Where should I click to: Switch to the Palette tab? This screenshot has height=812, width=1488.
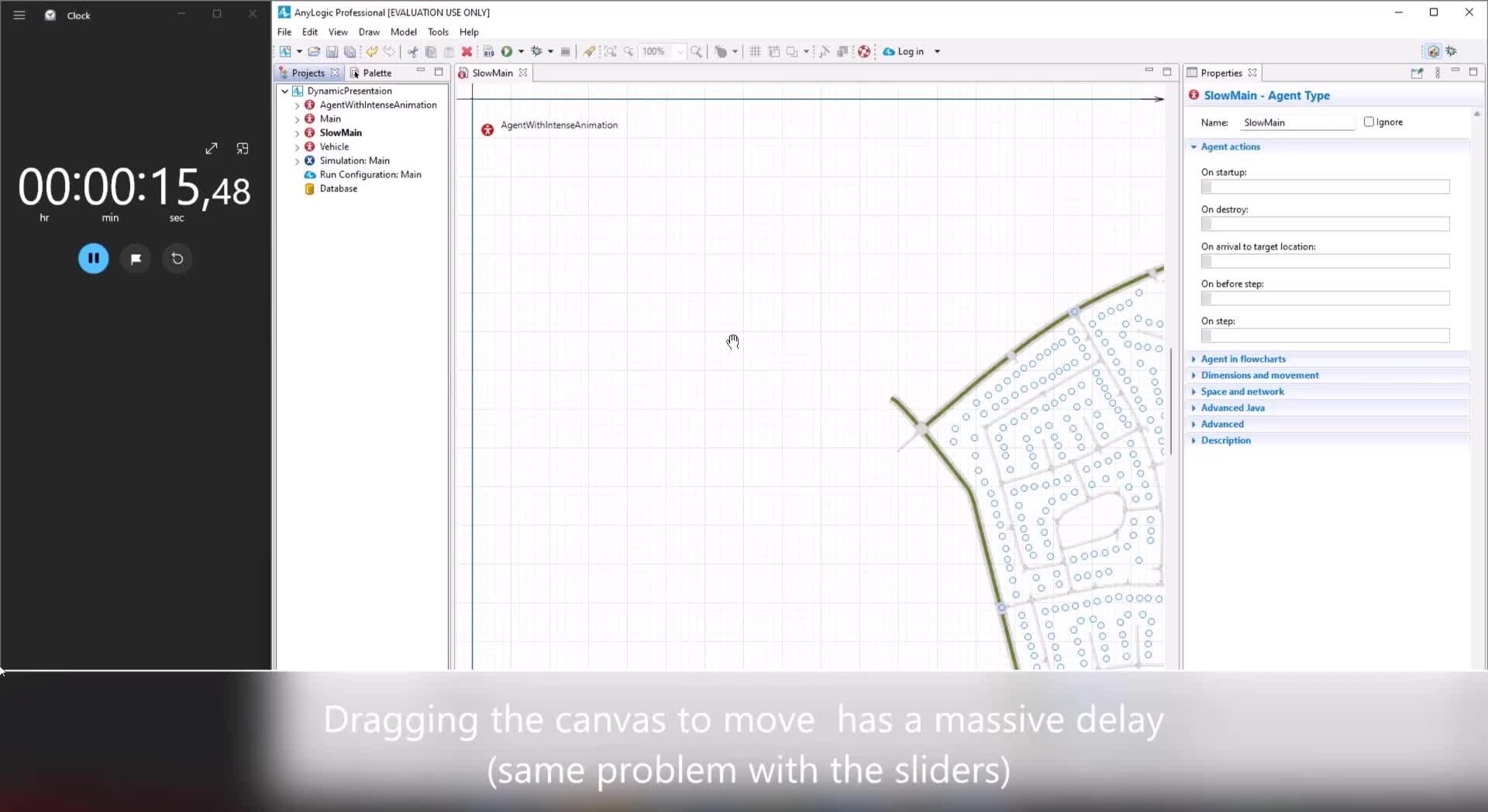[377, 72]
